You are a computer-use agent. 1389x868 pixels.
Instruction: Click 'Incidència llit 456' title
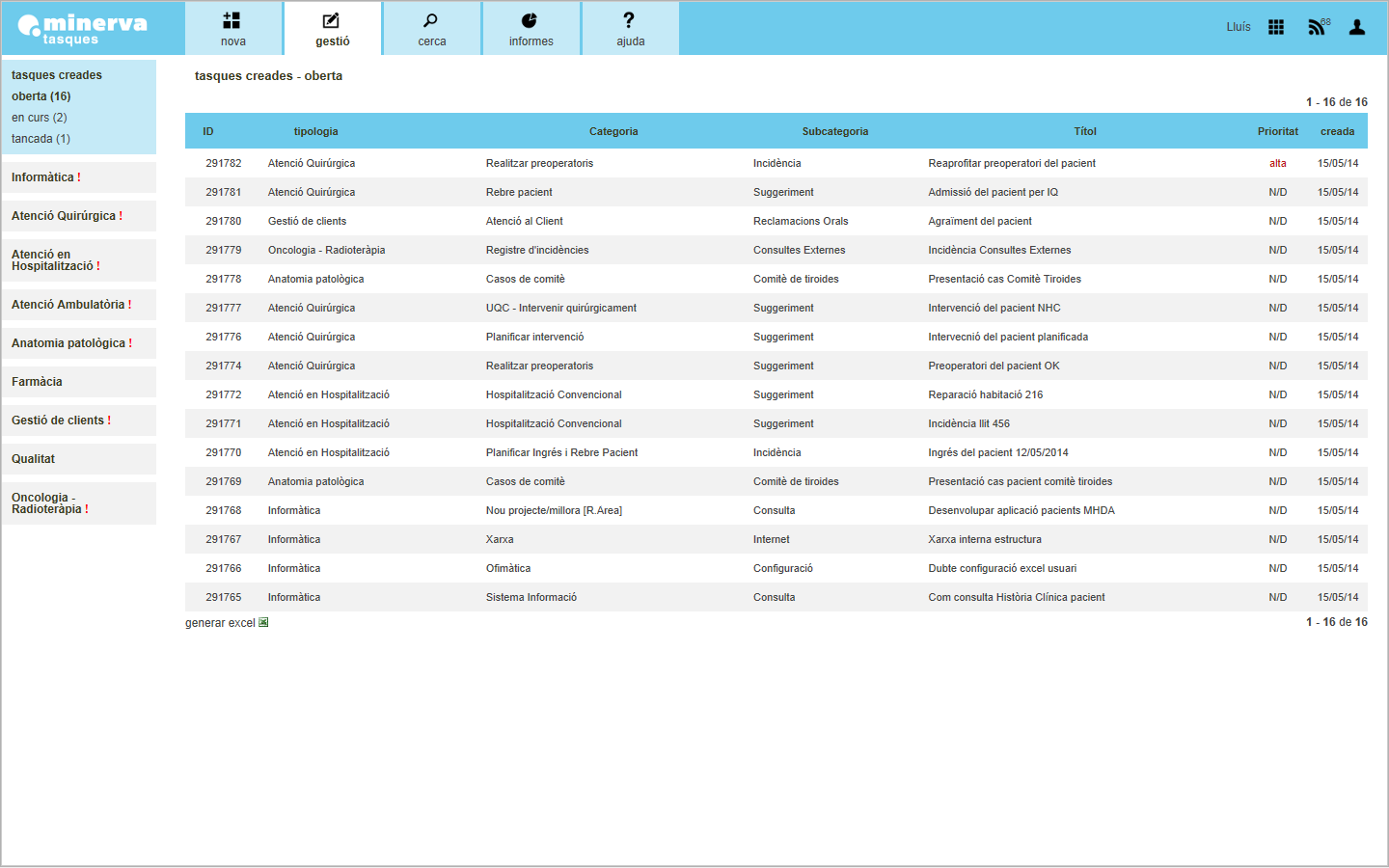[x=969, y=423]
